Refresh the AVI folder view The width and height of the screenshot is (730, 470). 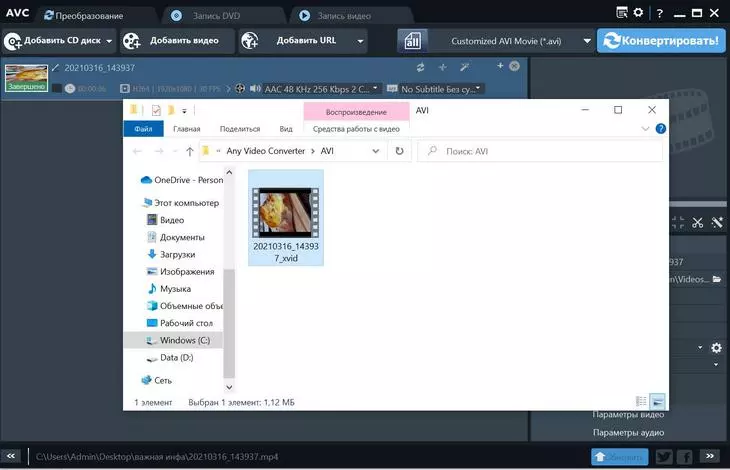point(399,151)
